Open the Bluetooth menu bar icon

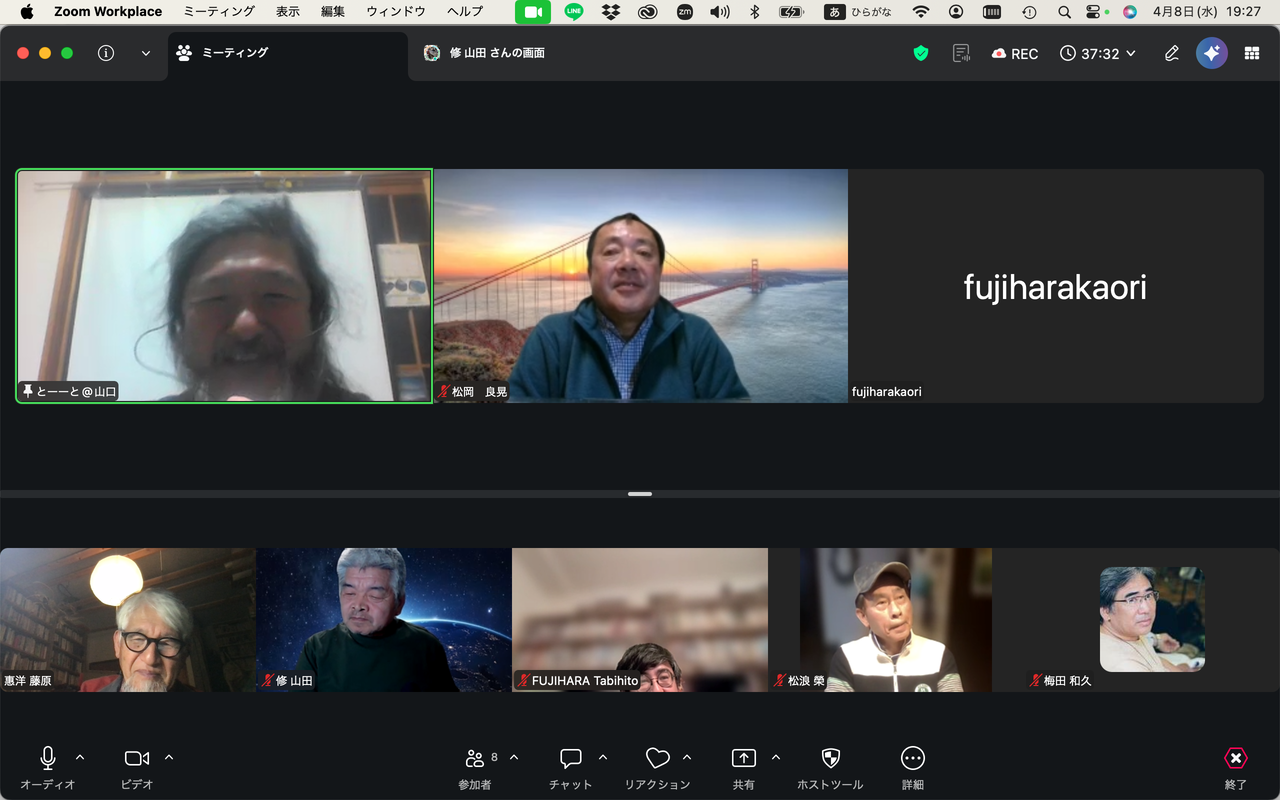(756, 12)
